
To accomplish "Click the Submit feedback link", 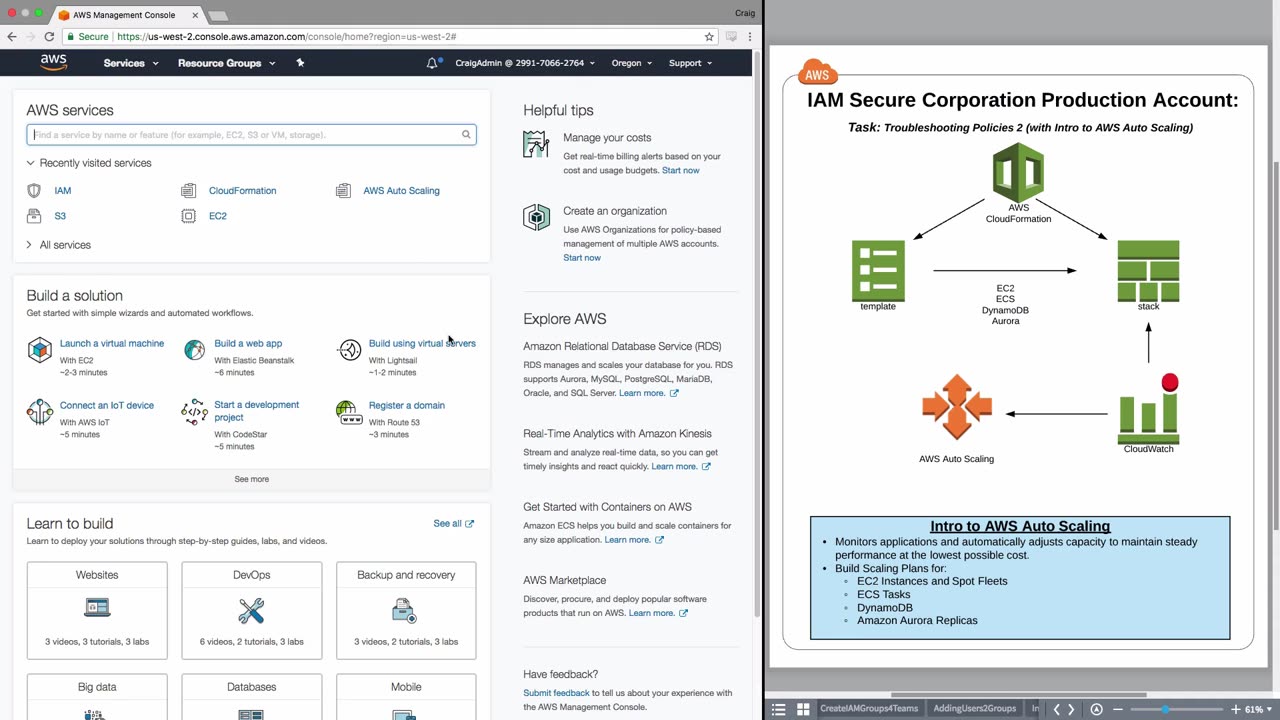I will coord(556,693).
